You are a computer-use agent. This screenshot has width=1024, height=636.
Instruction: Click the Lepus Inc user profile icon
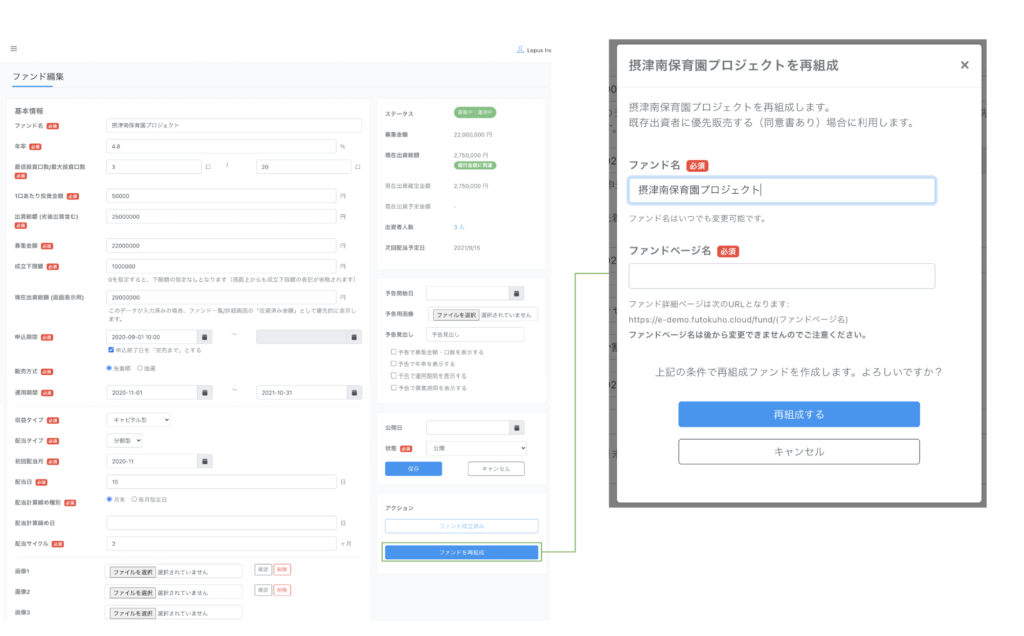519,49
